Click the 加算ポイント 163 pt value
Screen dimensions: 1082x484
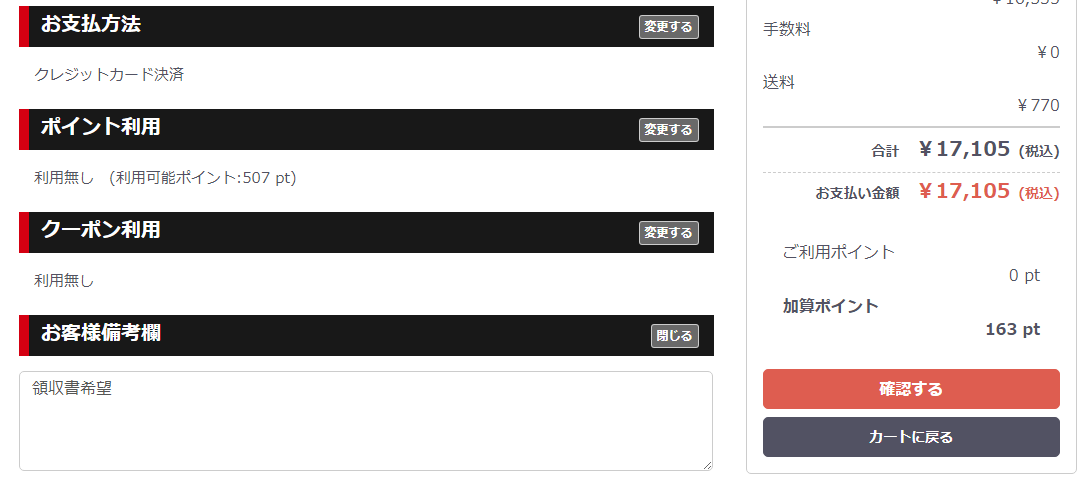pyautogui.click(x=1012, y=329)
